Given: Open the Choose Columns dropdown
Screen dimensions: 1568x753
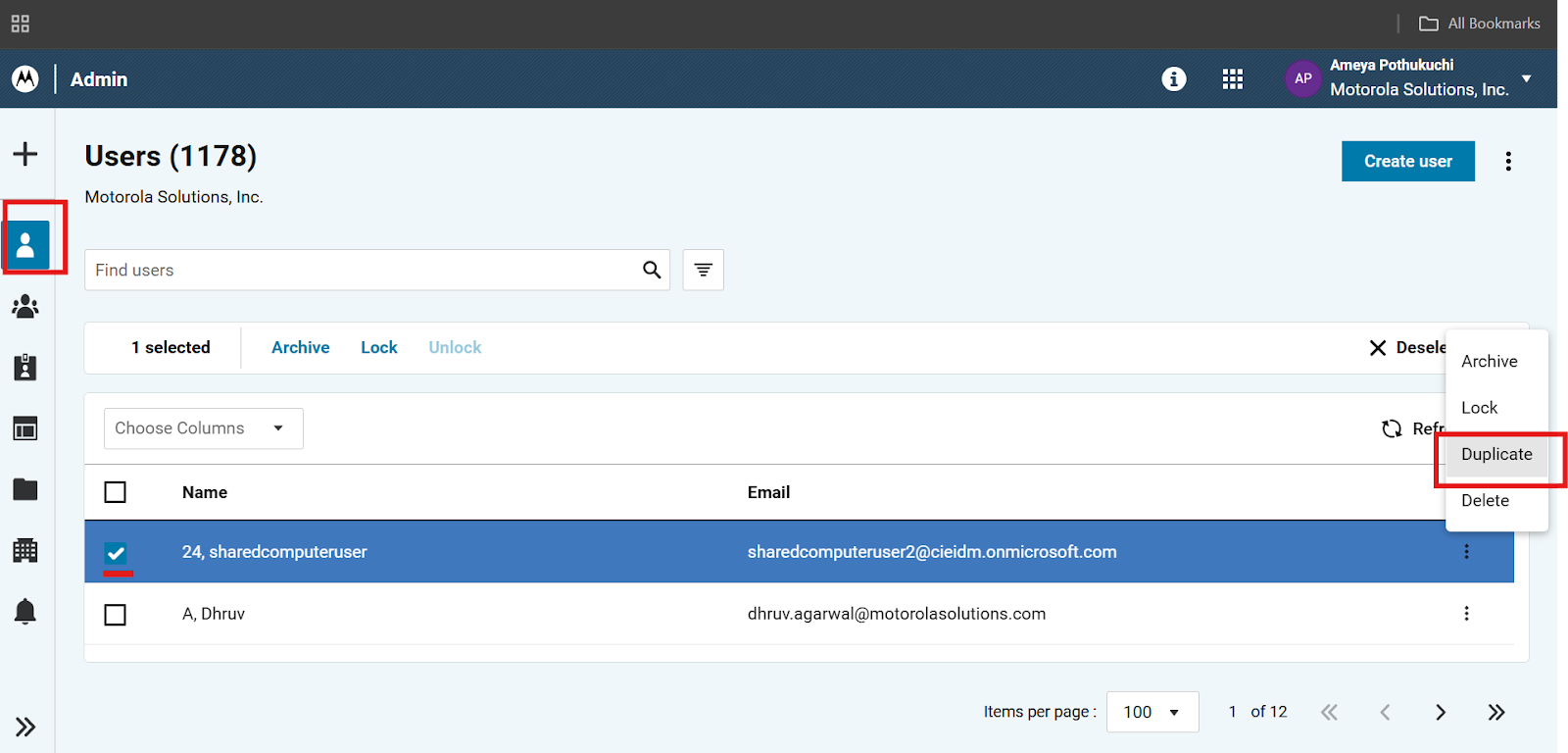Looking at the screenshot, I should point(203,428).
